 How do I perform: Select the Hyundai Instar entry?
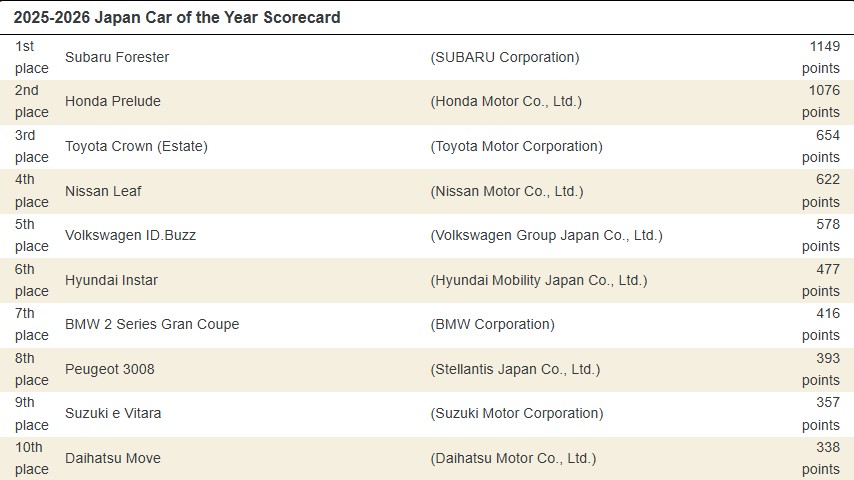[x=111, y=280]
